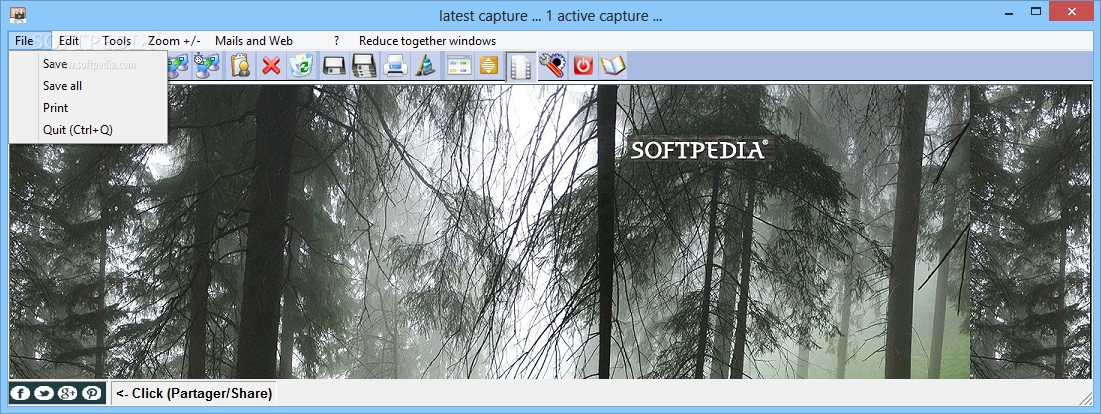Click the red power quit icon

583,66
